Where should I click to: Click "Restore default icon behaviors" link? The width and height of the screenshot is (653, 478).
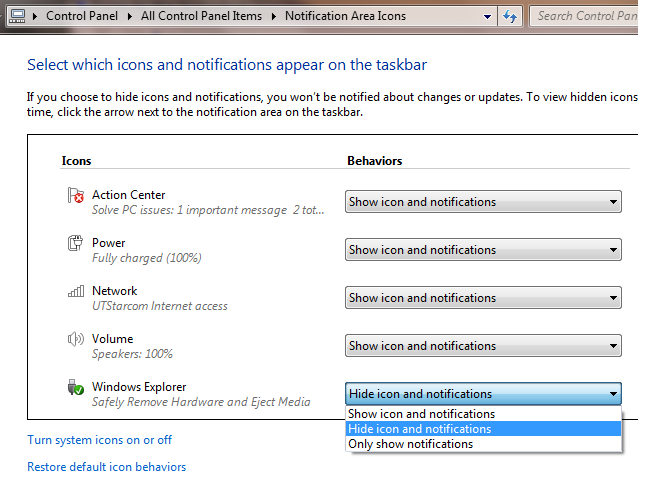point(106,467)
